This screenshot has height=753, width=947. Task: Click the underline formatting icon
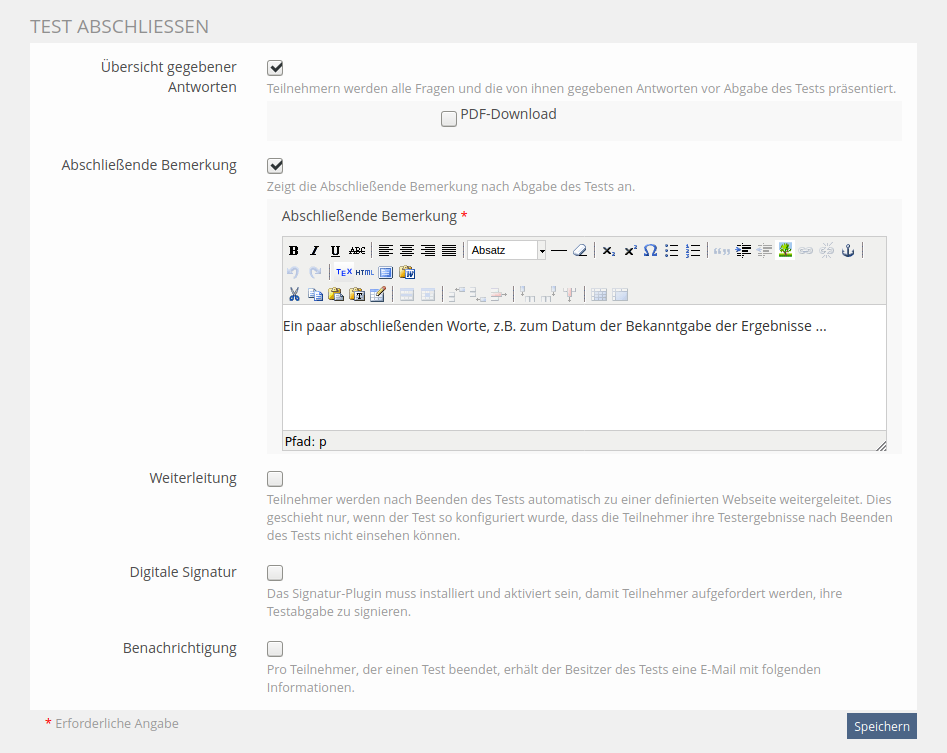(335, 251)
